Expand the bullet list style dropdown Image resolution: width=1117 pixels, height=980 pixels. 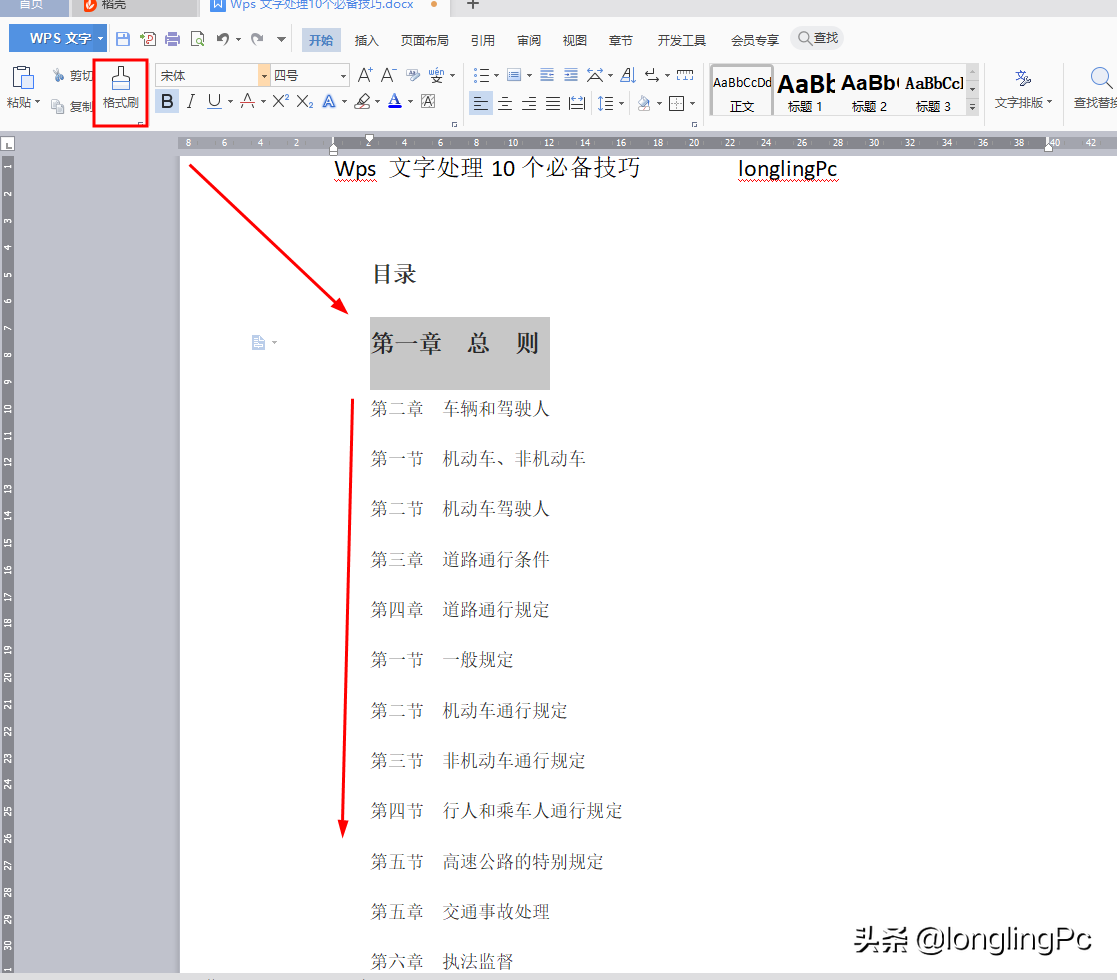click(497, 75)
